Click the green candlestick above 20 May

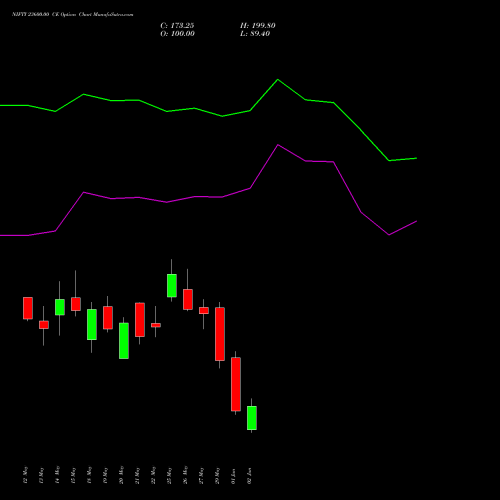coord(124,341)
